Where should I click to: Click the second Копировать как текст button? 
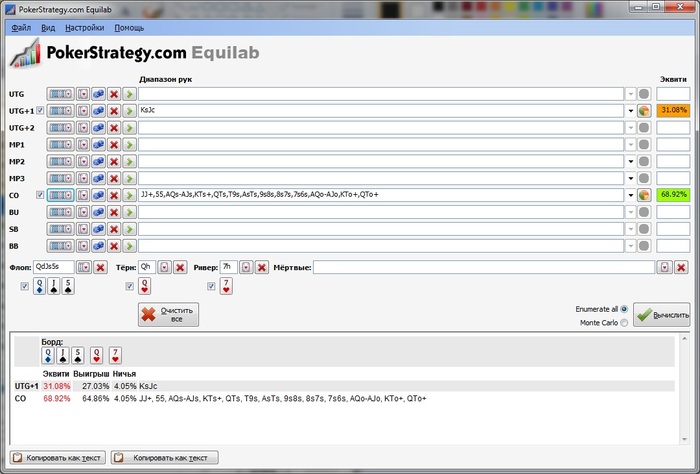click(165, 457)
